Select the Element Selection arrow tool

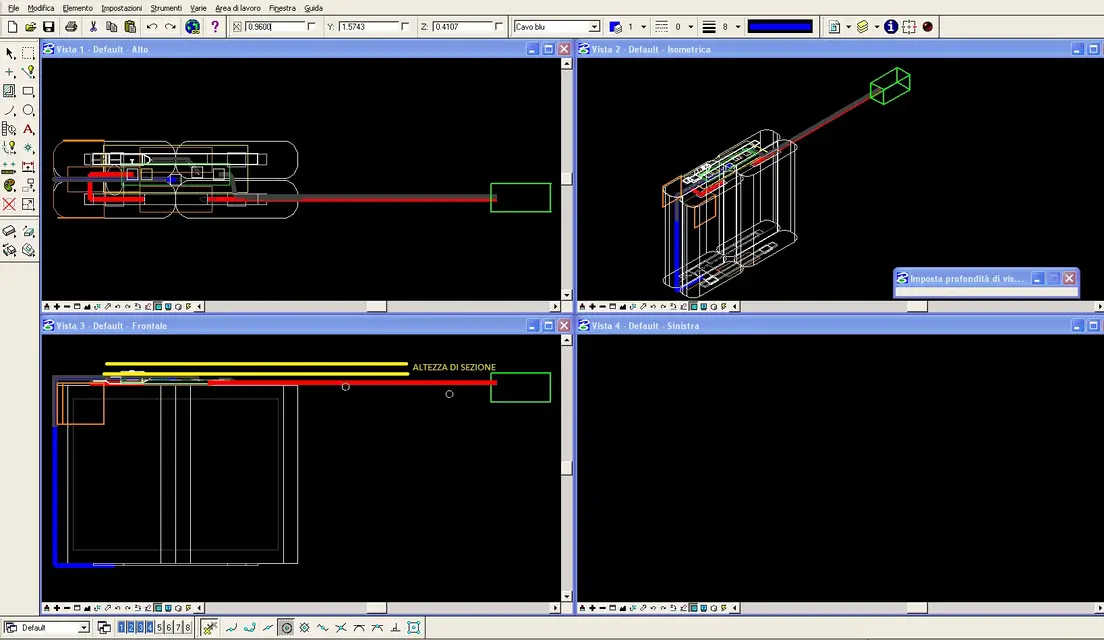[10, 53]
